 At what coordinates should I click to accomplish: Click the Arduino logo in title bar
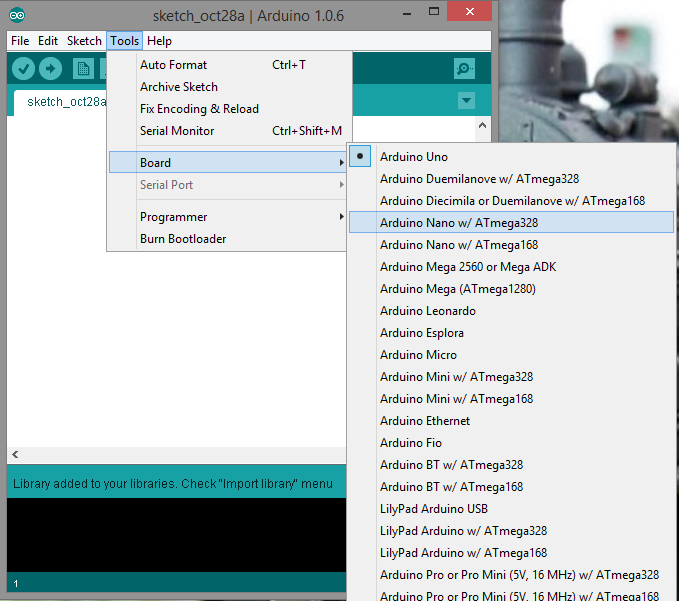click(x=17, y=16)
